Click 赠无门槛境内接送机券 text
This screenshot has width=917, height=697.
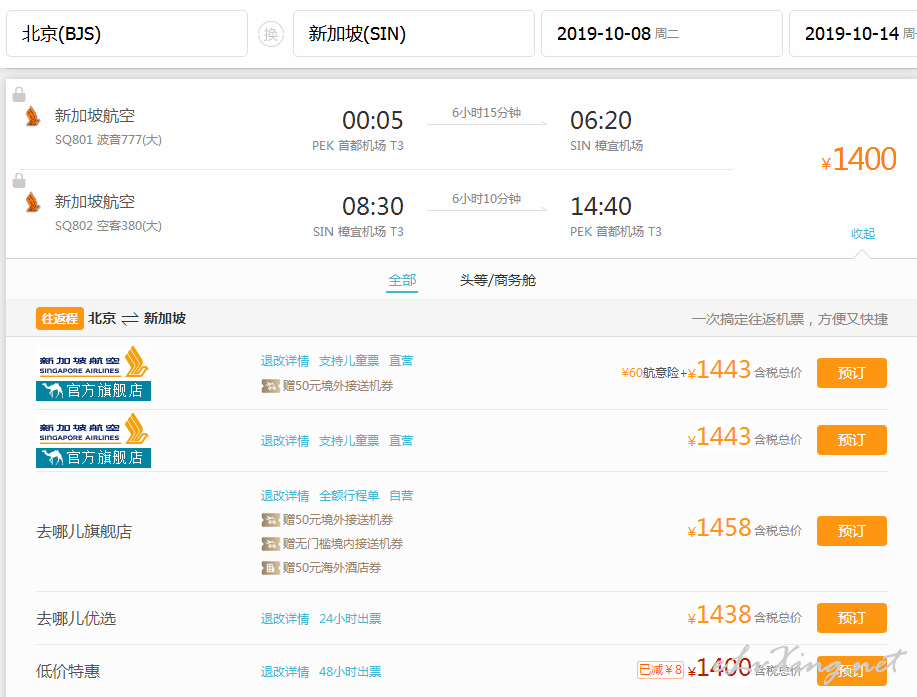point(343,544)
